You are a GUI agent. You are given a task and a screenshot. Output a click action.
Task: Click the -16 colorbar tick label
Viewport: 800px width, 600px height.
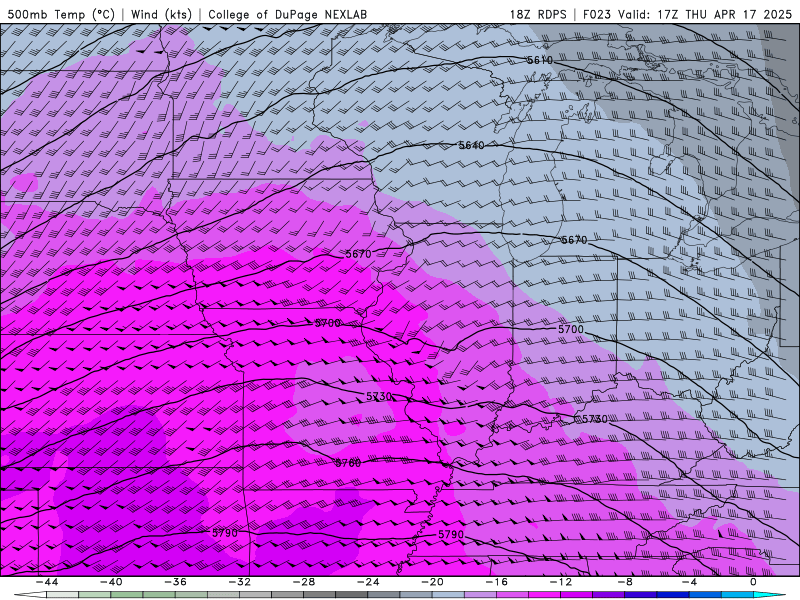click(496, 582)
